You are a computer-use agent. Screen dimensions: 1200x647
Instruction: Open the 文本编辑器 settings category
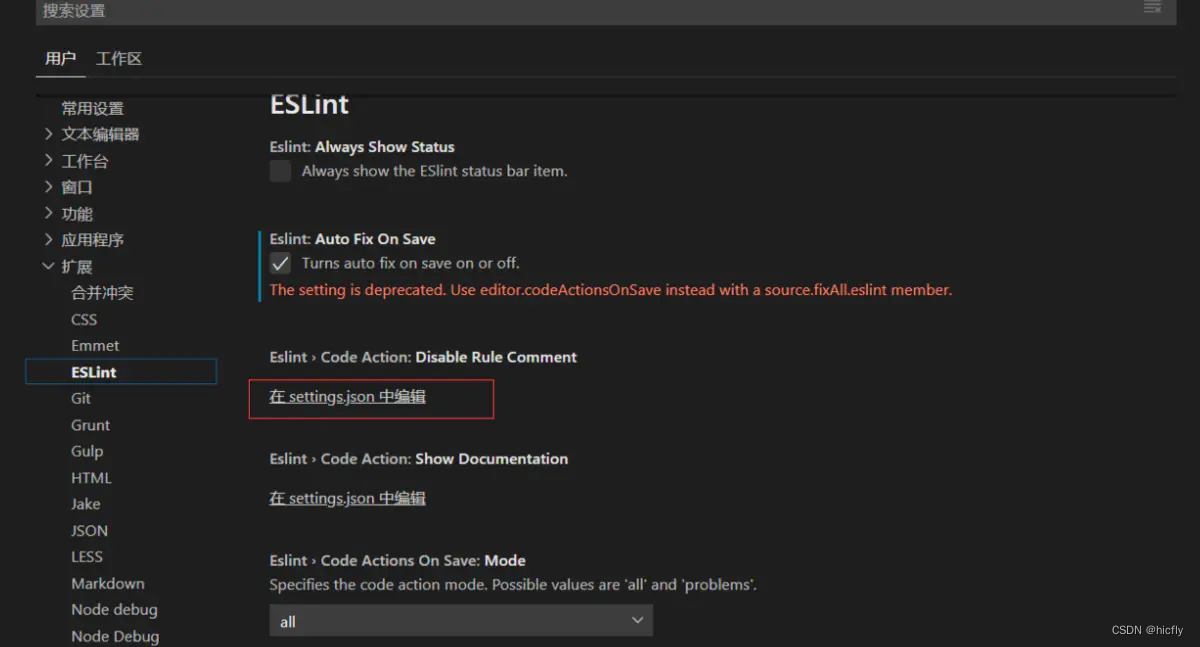point(100,134)
